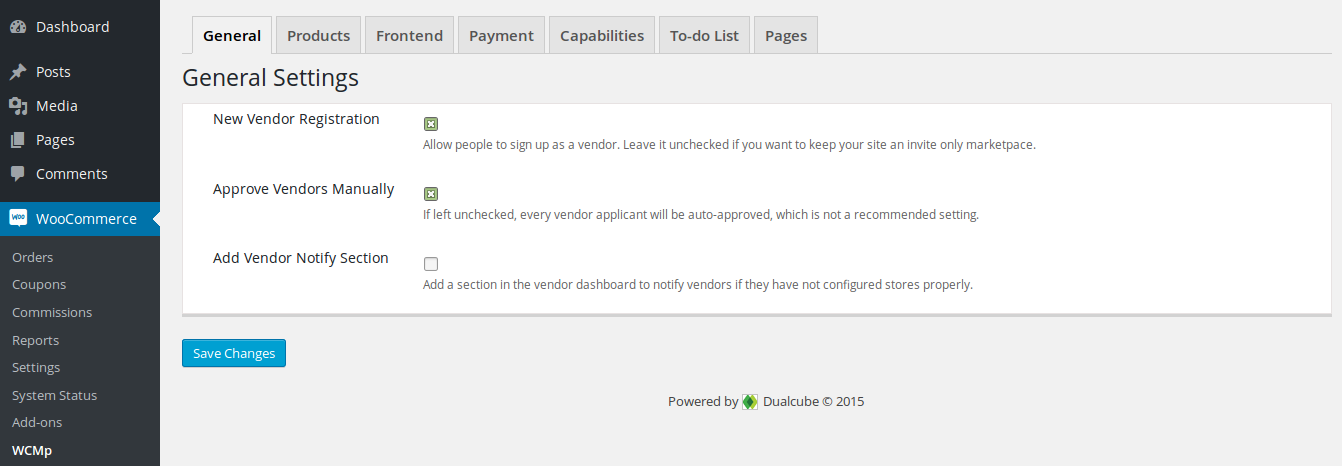Click the Dashboard gauge icon

coord(18,27)
